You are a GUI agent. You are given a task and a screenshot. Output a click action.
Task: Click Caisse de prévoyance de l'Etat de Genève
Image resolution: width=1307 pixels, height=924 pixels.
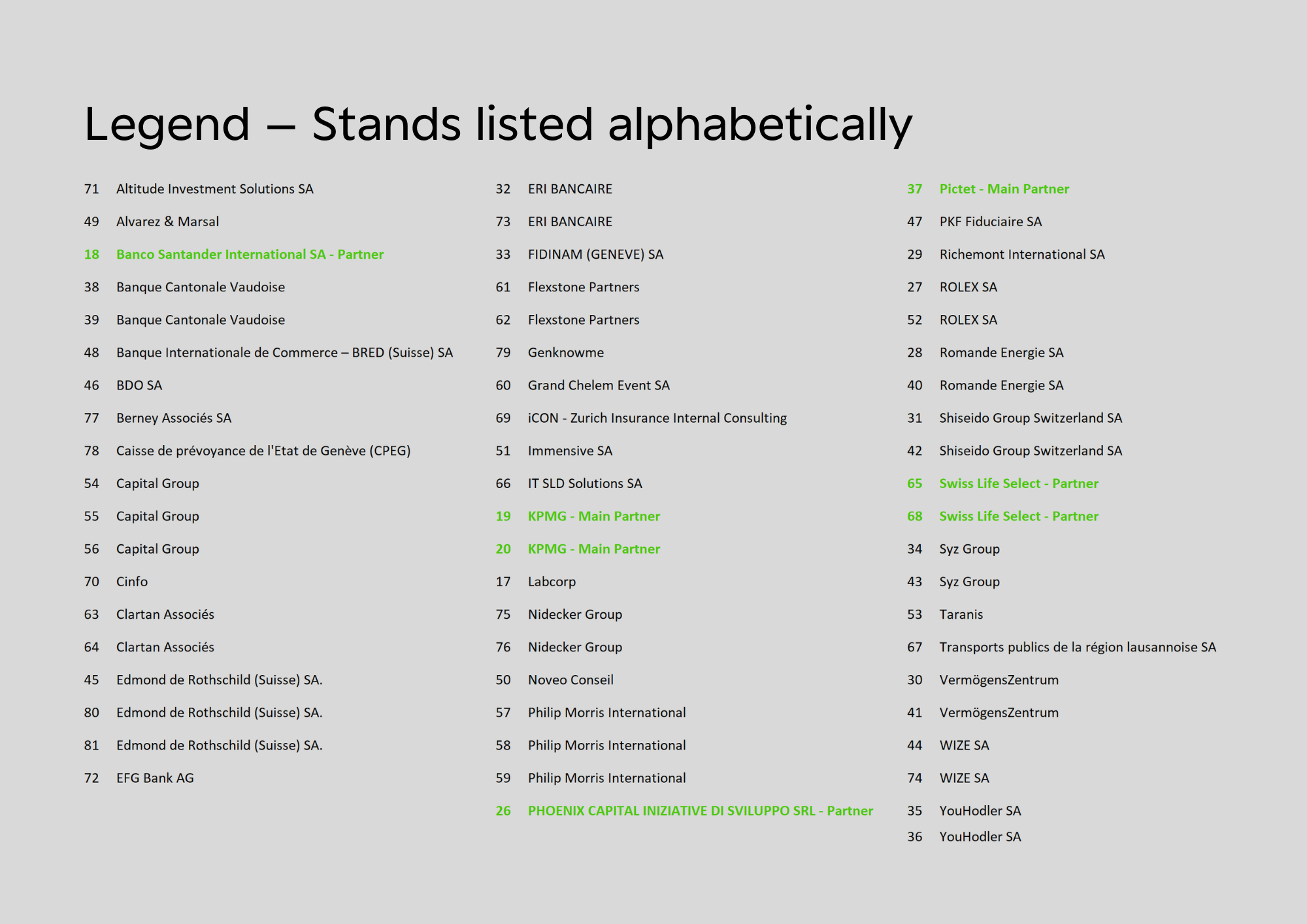[x=263, y=450]
